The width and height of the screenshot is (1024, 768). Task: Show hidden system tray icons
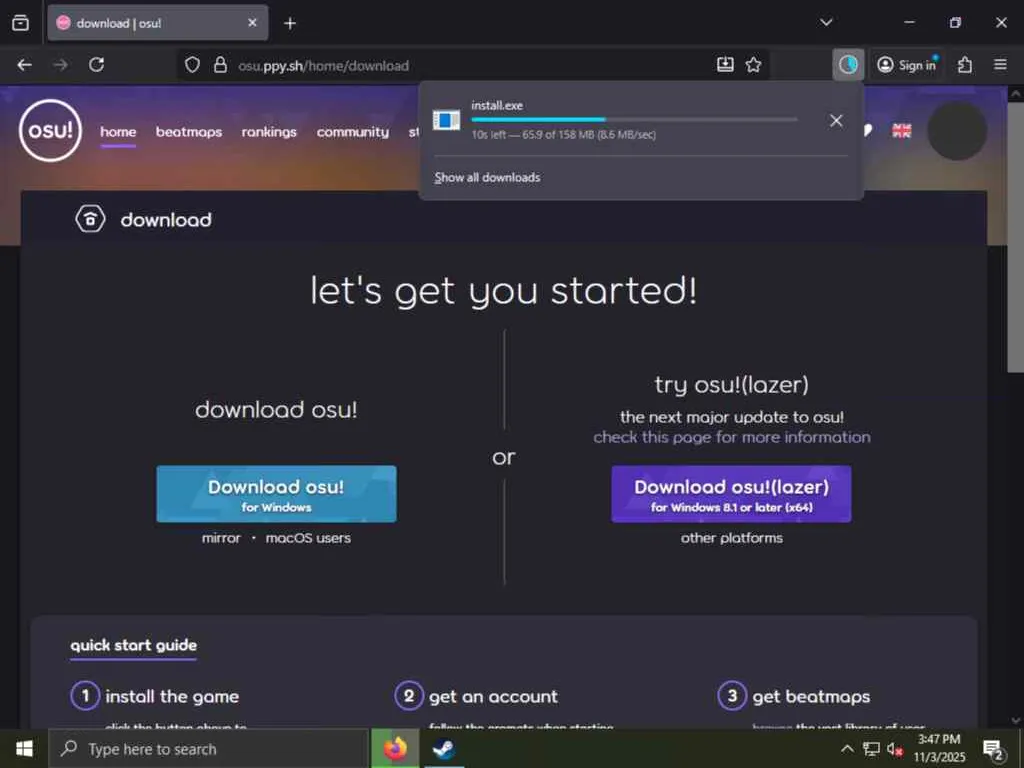846,749
